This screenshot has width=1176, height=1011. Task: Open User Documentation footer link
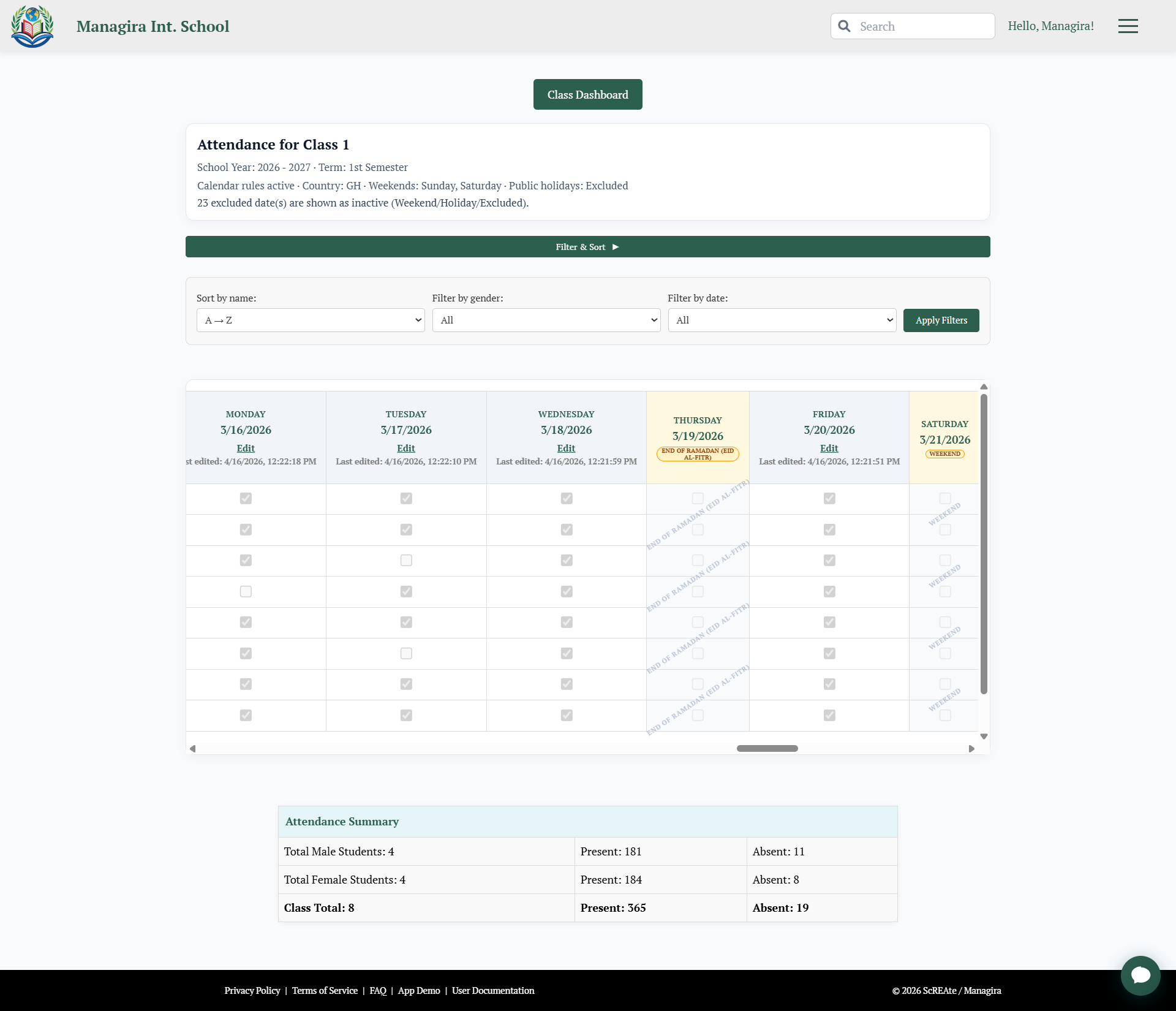(493, 991)
